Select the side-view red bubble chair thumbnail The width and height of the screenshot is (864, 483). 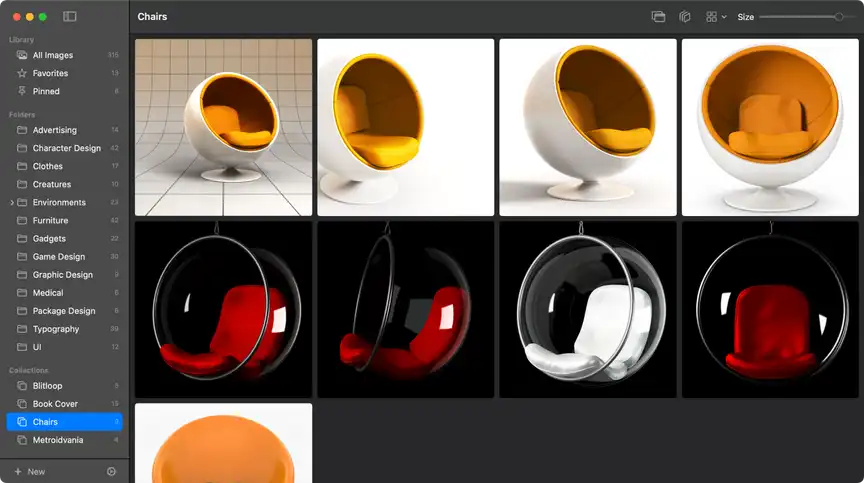(x=406, y=310)
